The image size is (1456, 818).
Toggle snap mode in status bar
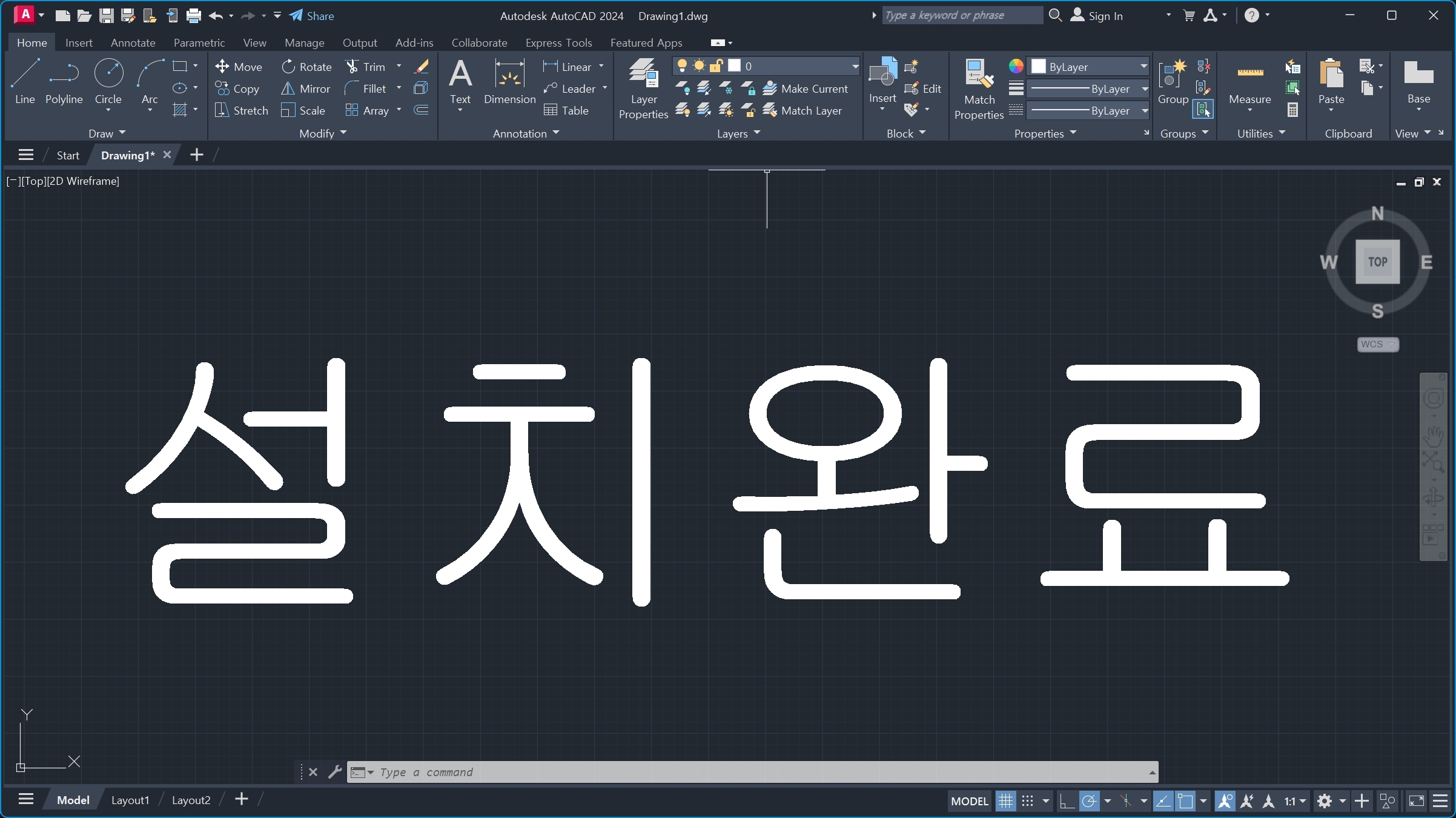(1028, 801)
